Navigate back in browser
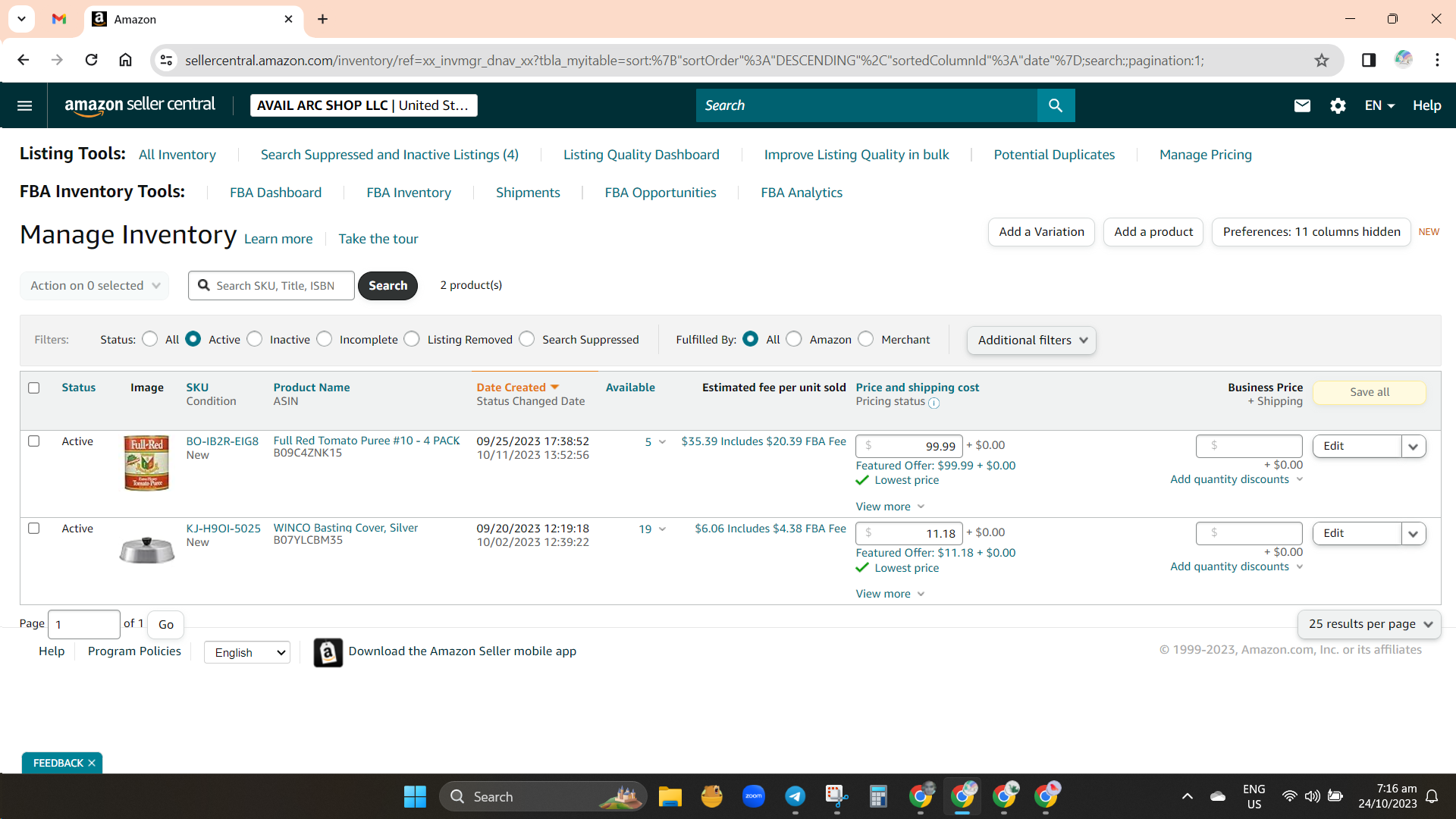 pyautogui.click(x=24, y=60)
